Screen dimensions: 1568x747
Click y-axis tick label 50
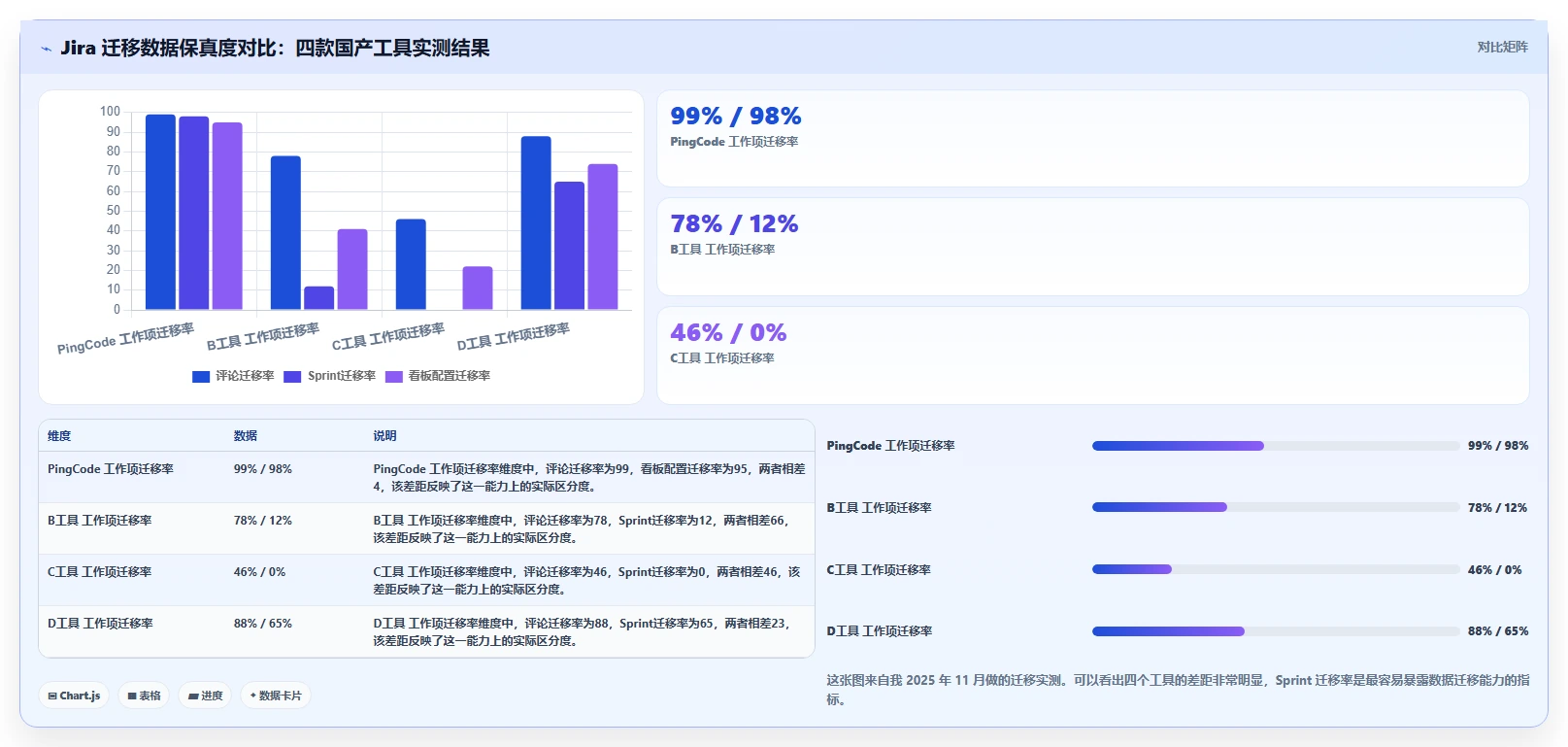(x=114, y=211)
